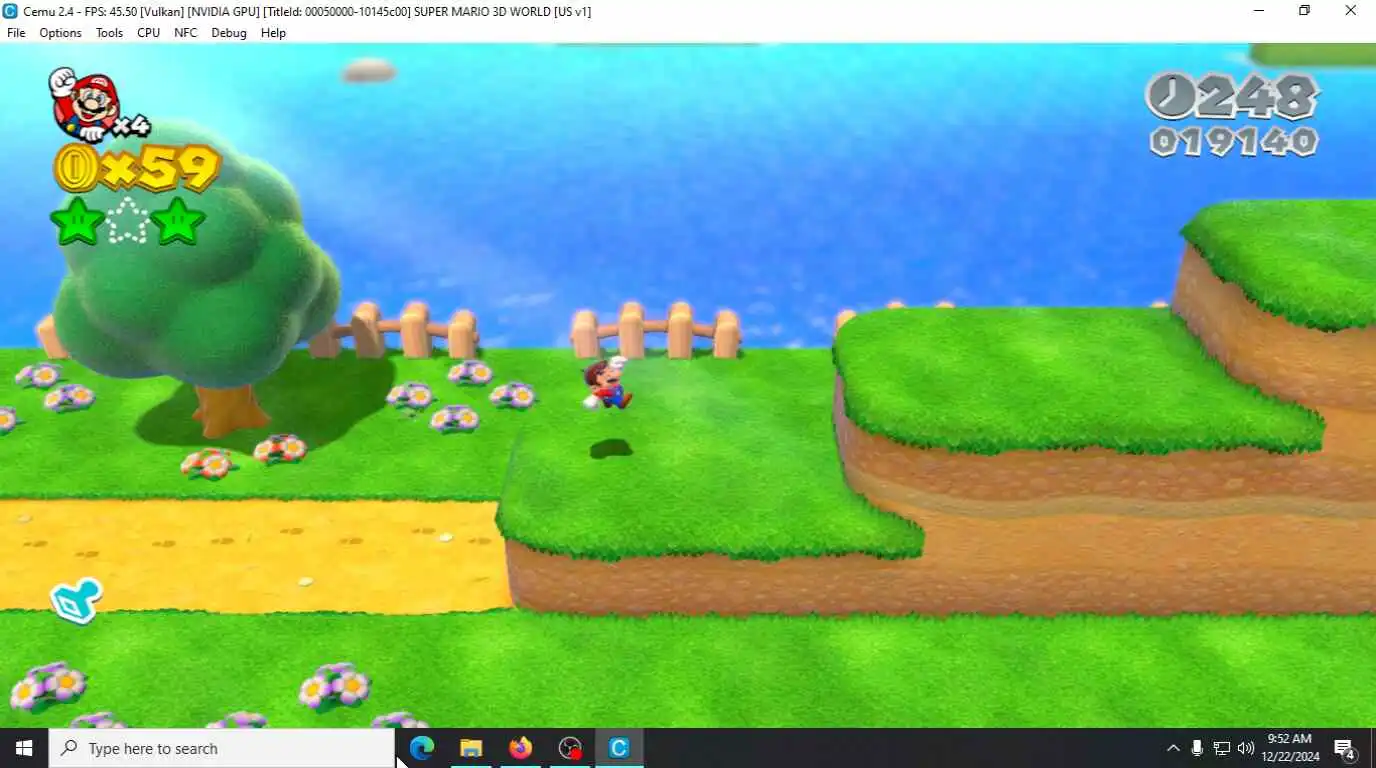
Task: Click the gold coin counter icon
Action: tap(75, 168)
